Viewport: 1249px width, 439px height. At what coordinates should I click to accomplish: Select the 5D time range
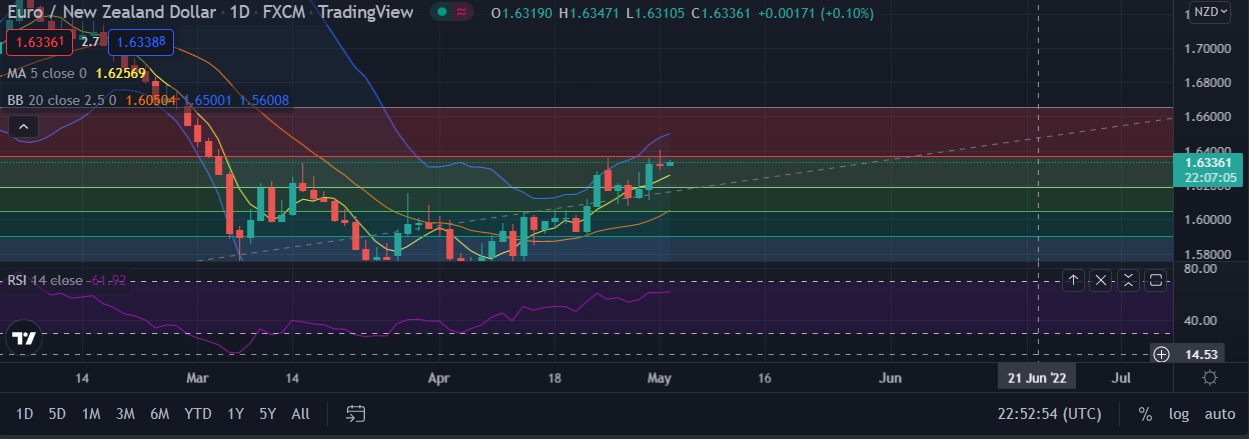(x=57, y=414)
